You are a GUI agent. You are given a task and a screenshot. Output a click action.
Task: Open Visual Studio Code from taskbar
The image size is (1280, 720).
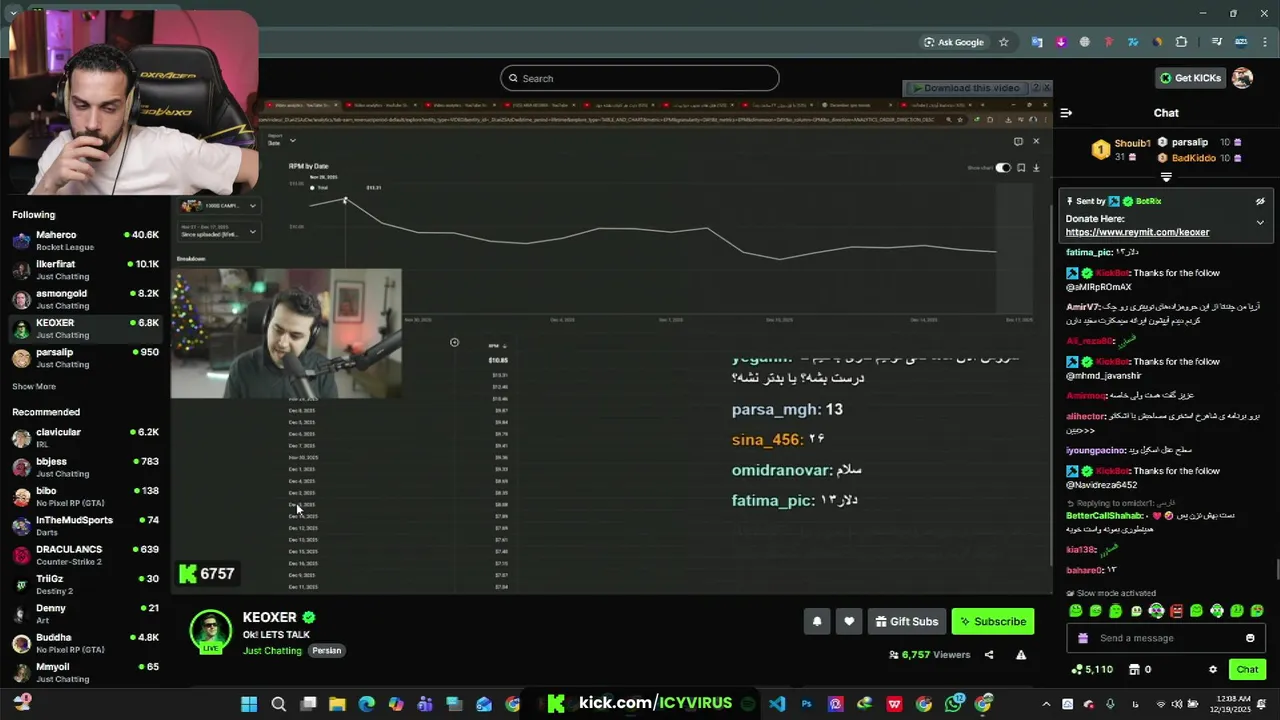point(777,704)
